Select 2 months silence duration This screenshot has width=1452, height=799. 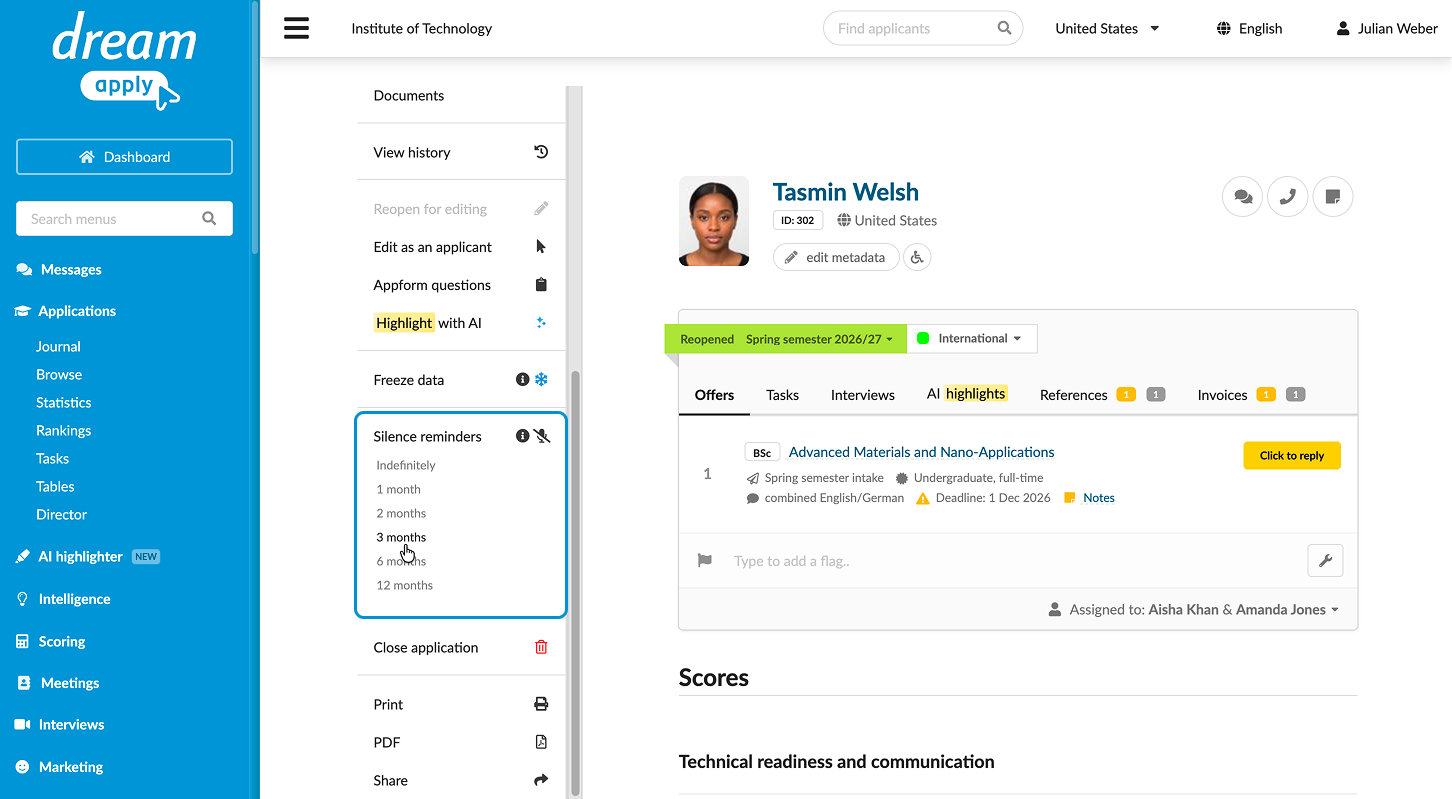(x=401, y=513)
